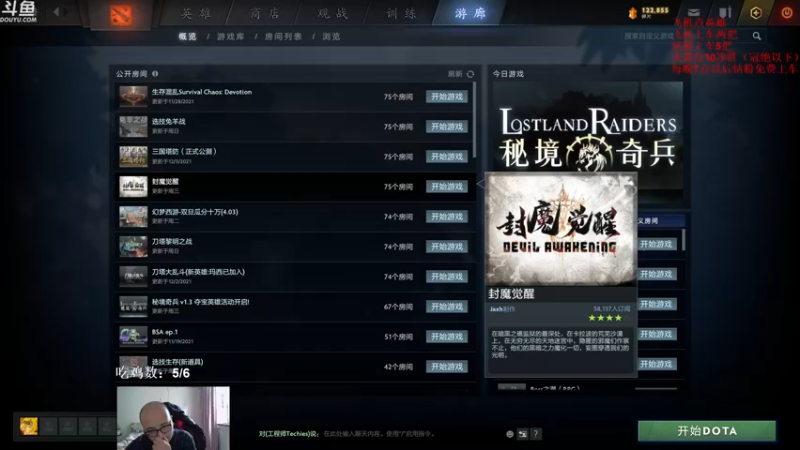
Task: Click the Dota Plus hexagon icon
Action: 756,12
